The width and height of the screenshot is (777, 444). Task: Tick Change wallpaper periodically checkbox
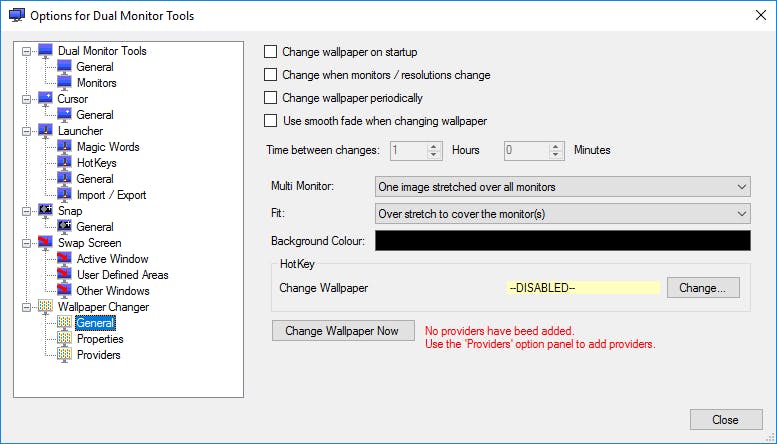pos(270,98)
